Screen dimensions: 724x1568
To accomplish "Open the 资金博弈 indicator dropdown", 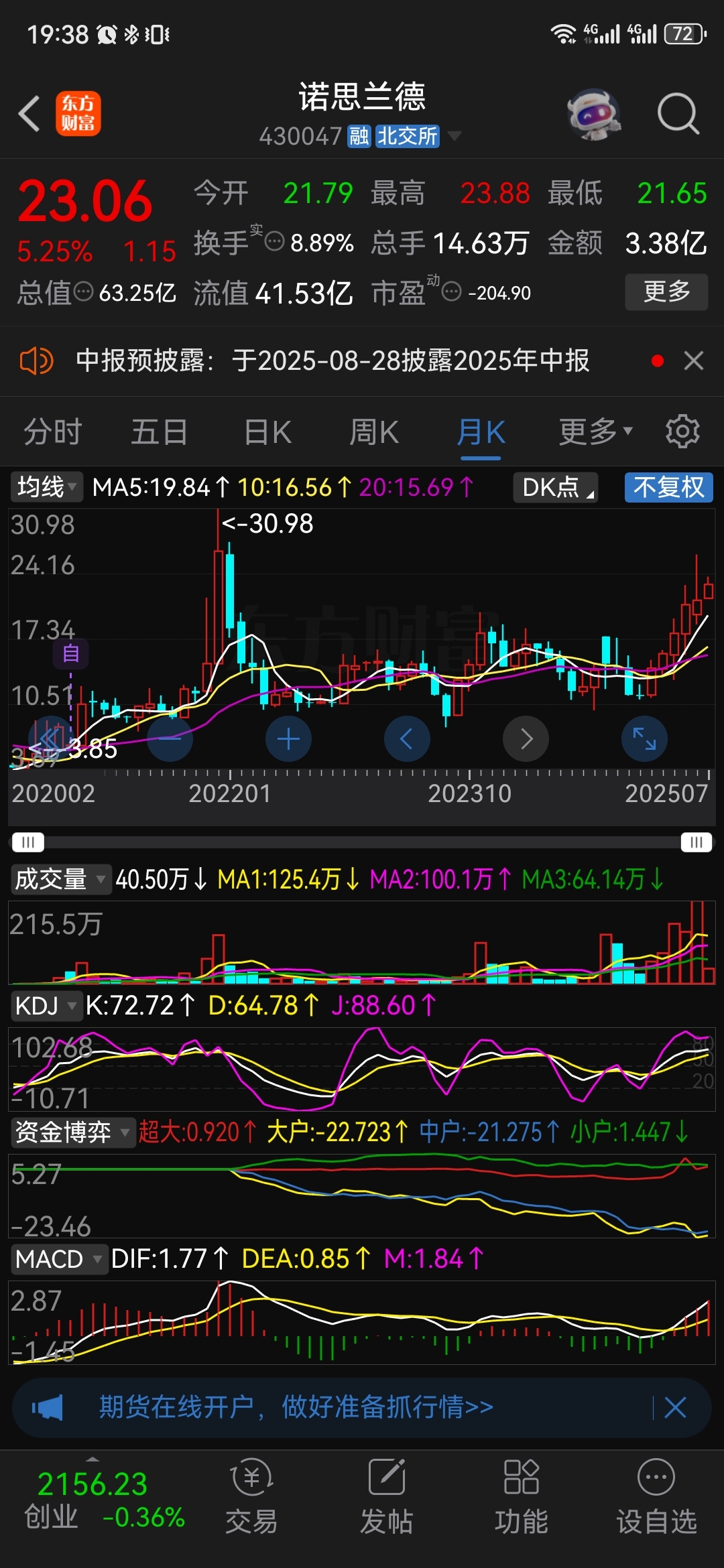I will click(x=73, y=1132).
